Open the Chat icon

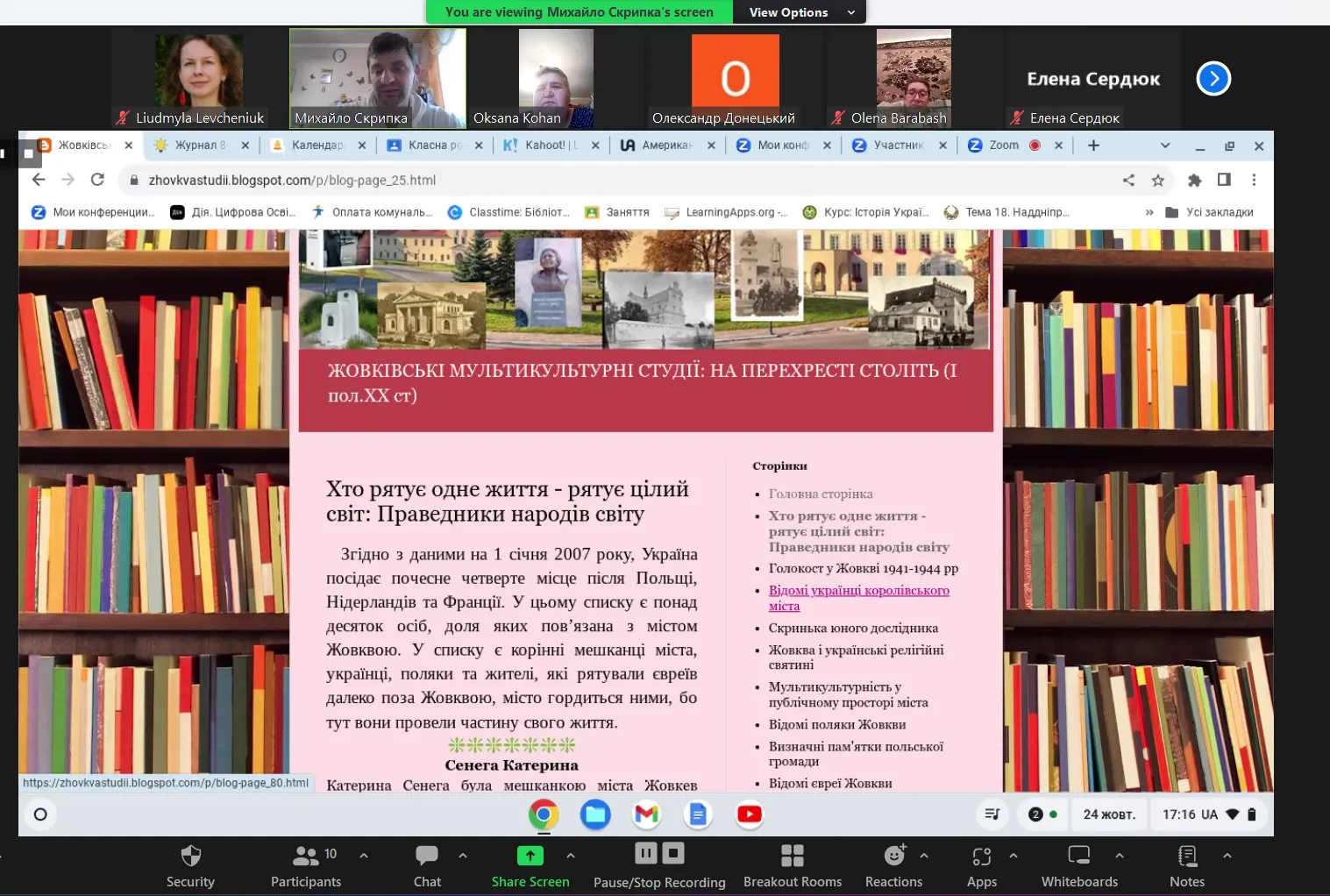[427, 856]
